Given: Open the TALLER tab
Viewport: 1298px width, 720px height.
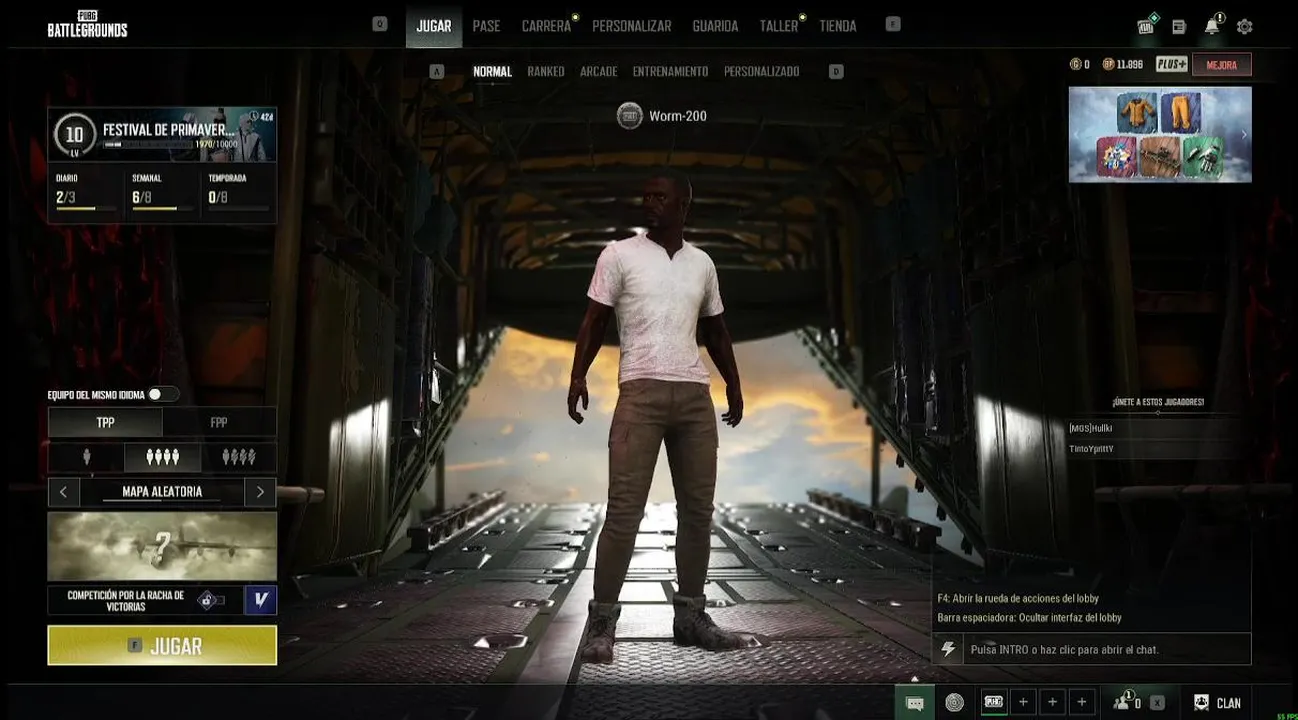Looking at the screenshot, I should [779, 26].
